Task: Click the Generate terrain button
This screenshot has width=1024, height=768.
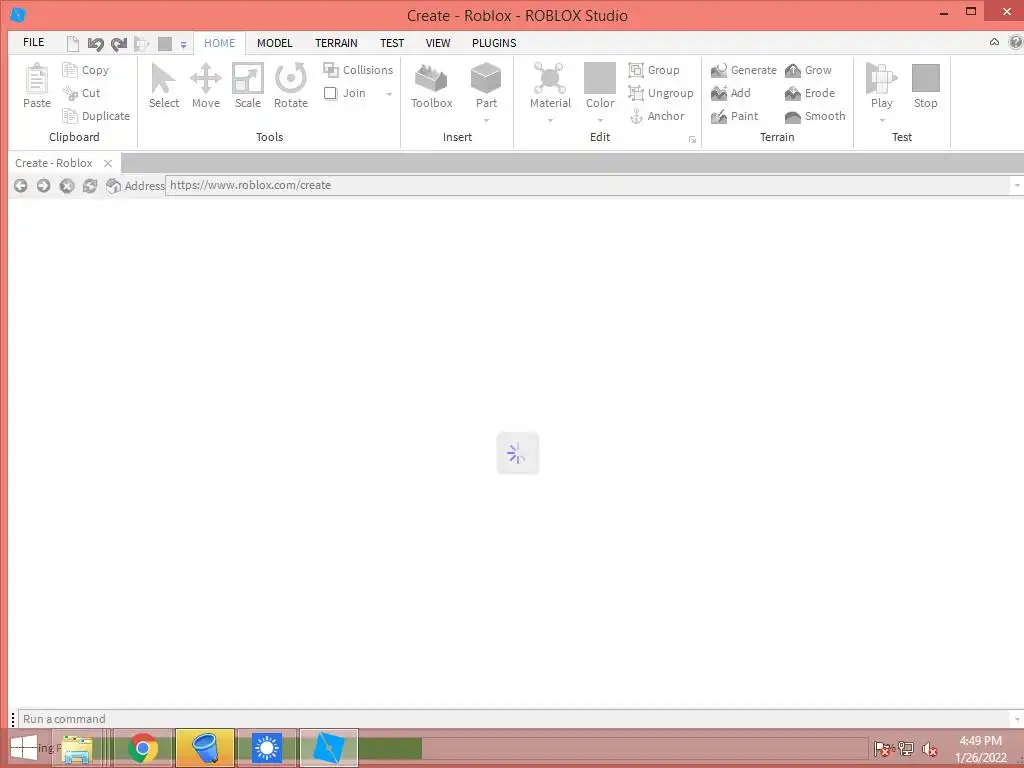Action: pos(744,70)
